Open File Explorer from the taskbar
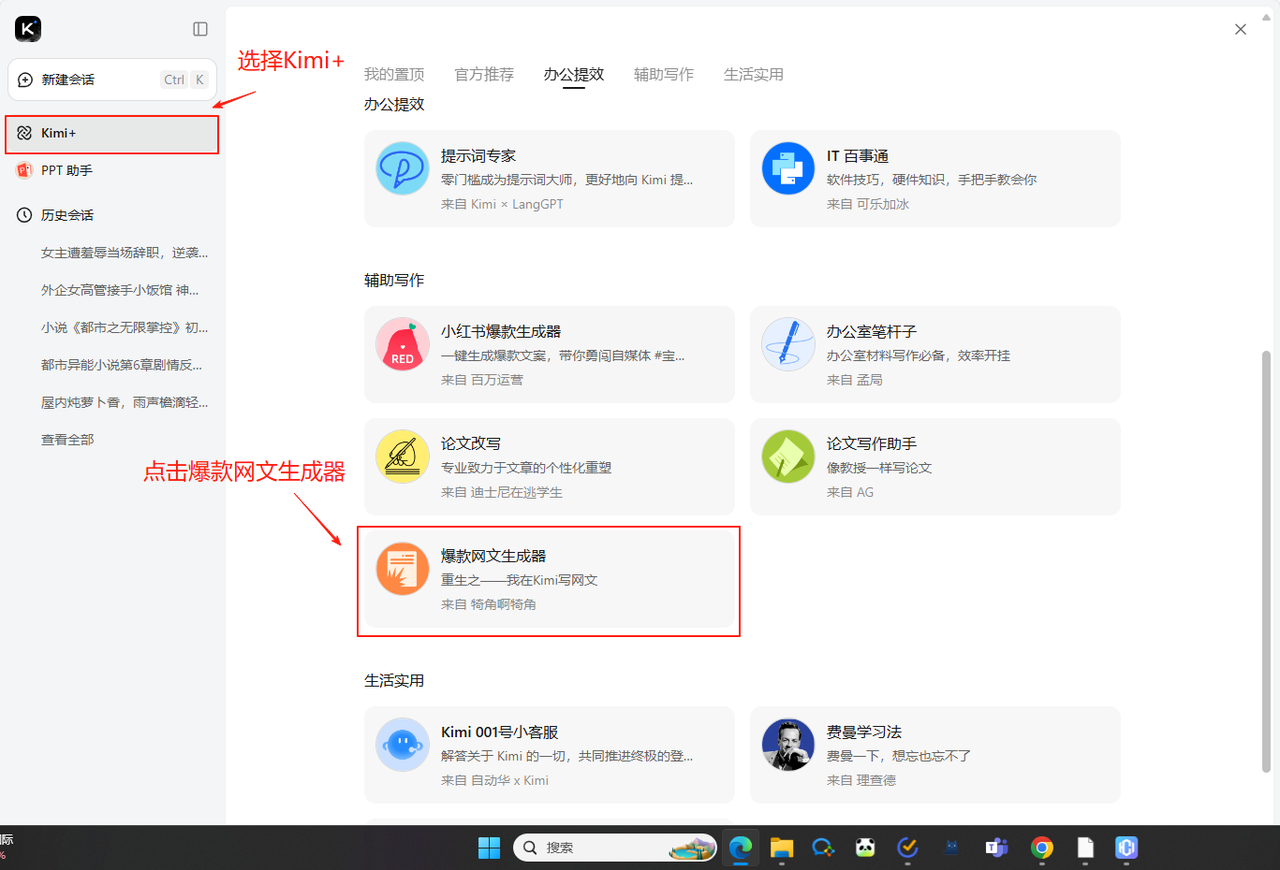 tap(781, 848)
